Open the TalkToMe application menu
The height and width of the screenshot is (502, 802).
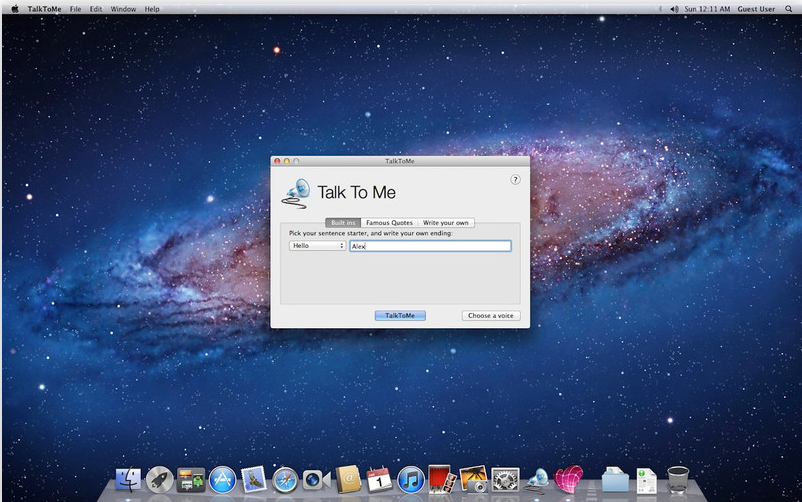[x=44, y=9]
